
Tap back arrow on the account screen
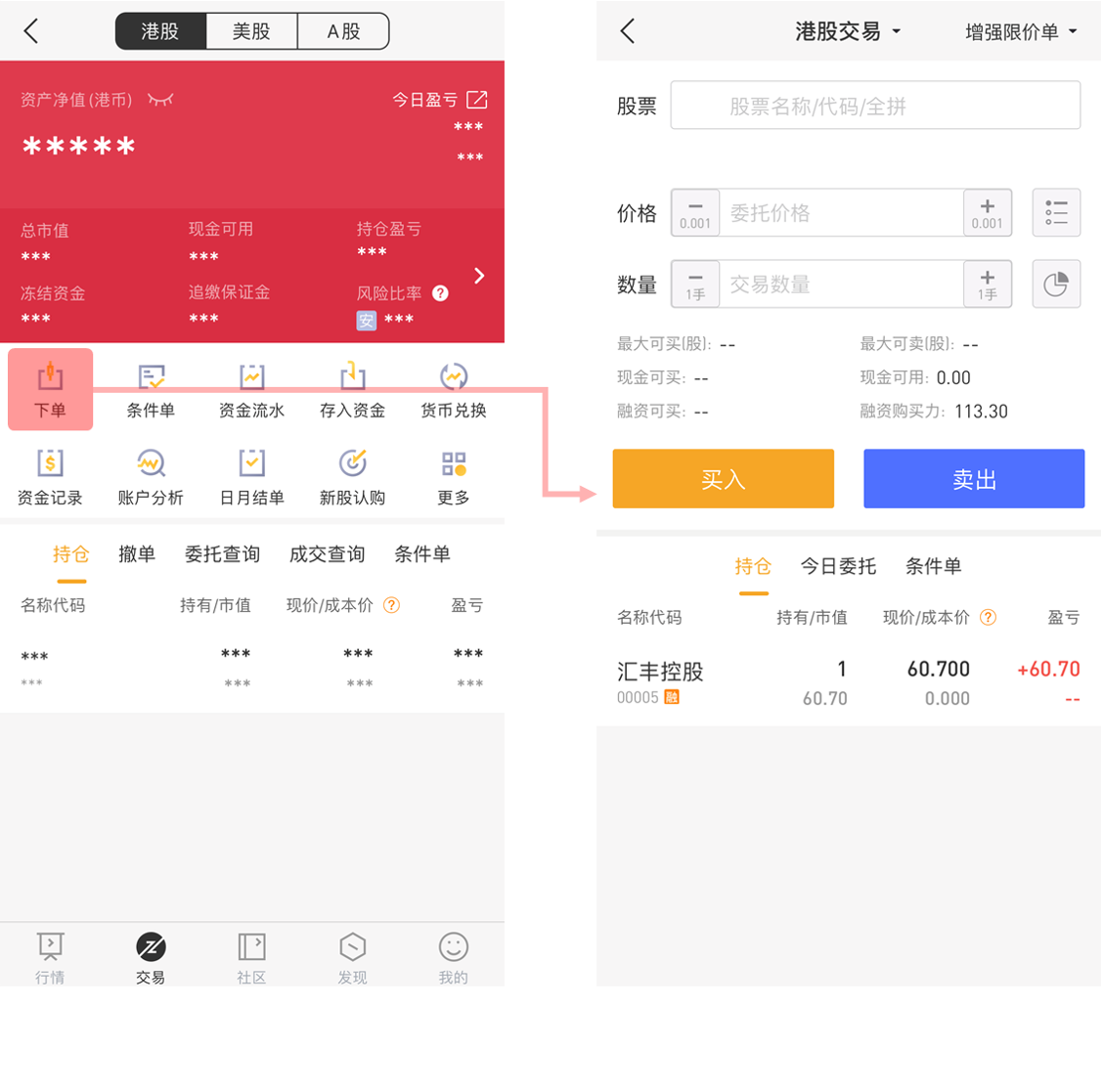(x=31, y=31)
